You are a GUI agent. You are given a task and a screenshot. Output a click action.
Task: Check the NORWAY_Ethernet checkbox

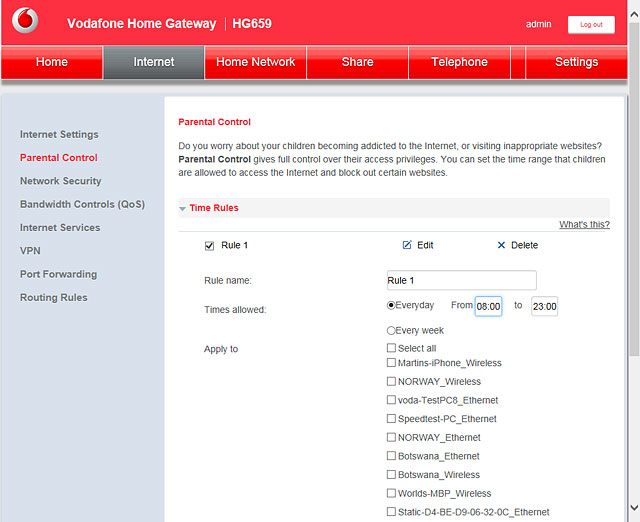click(x=391, y=437)
